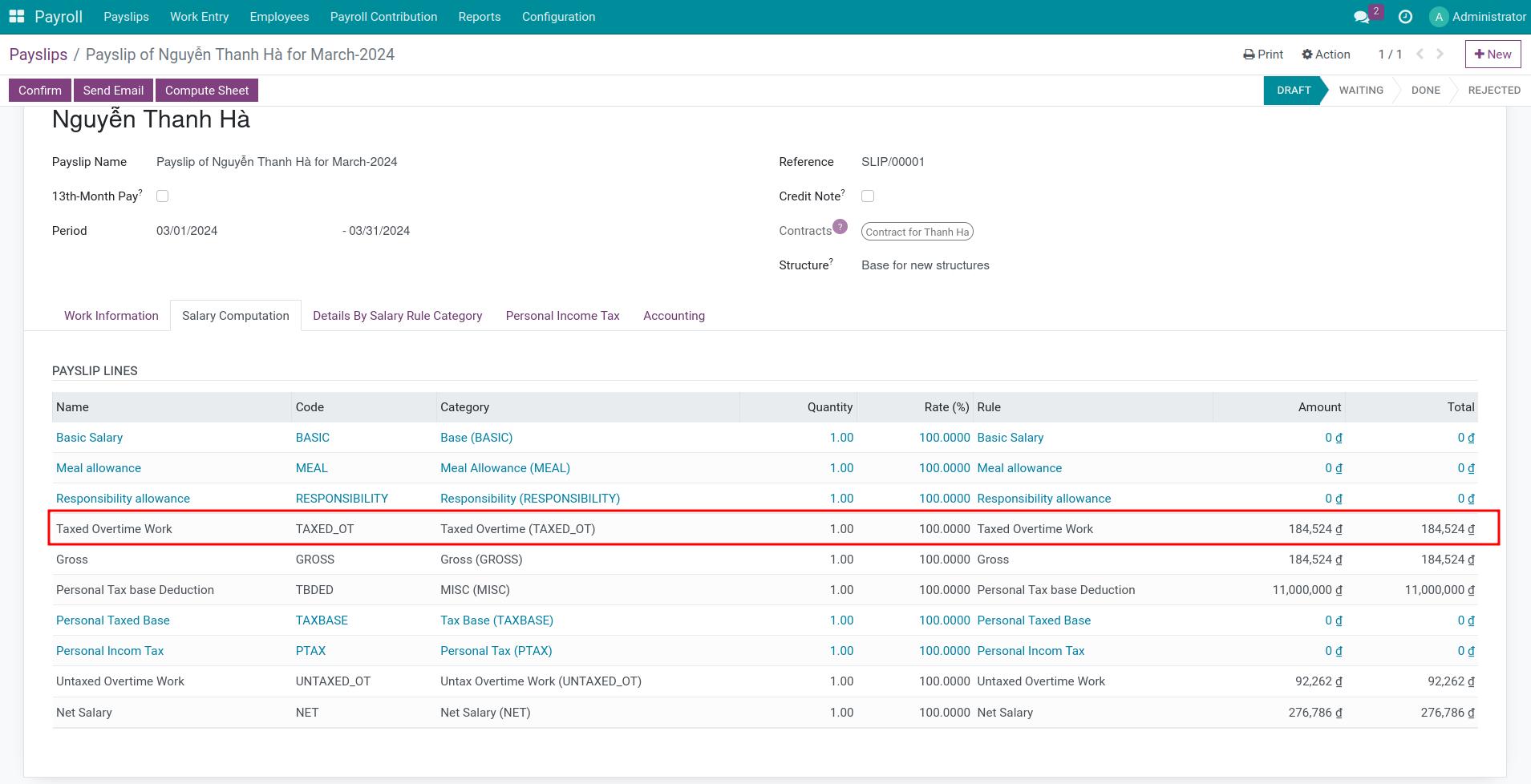Click the DRAFT status stage

point(1294,91)
